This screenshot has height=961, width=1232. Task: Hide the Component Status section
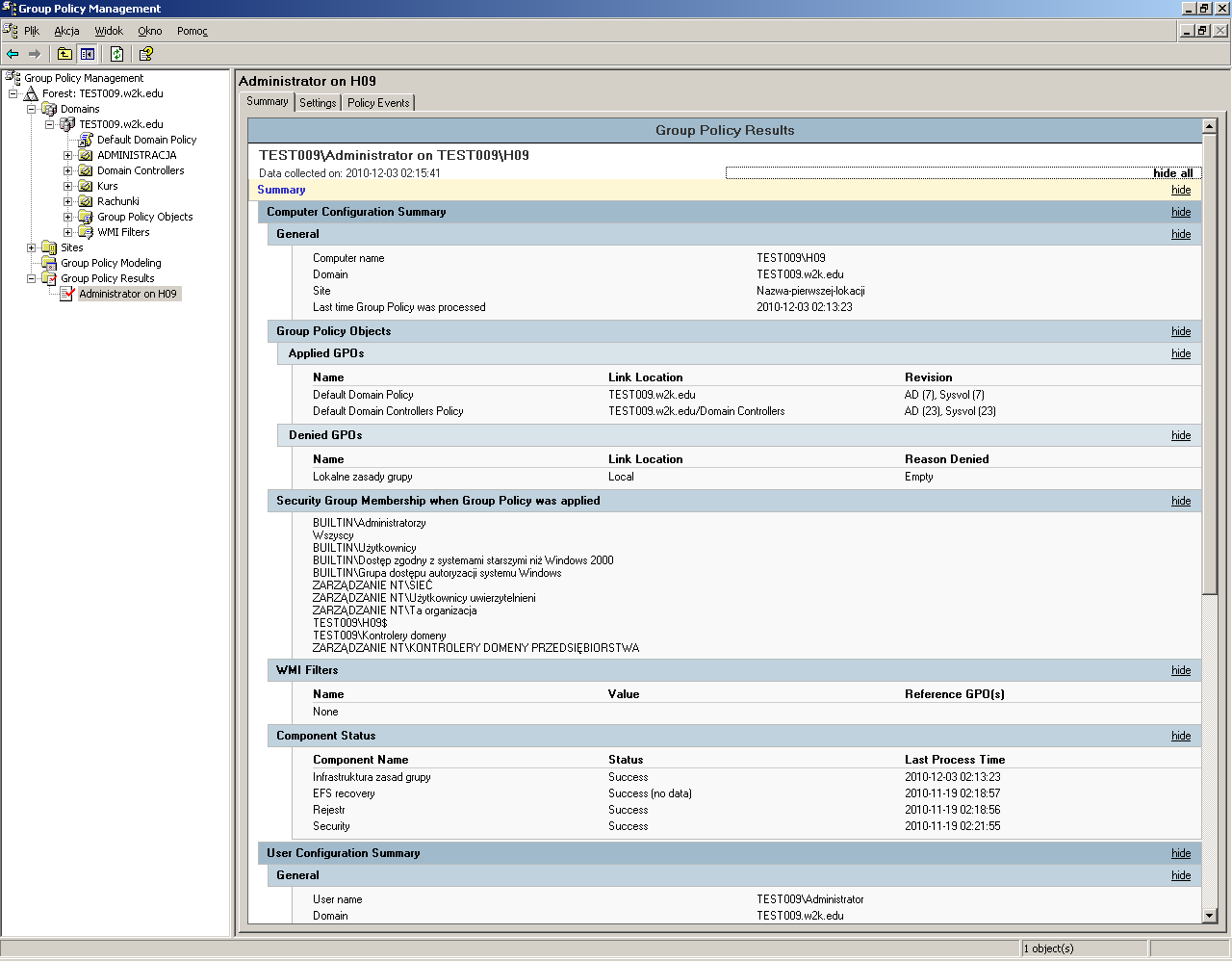tap(1181, 736)
